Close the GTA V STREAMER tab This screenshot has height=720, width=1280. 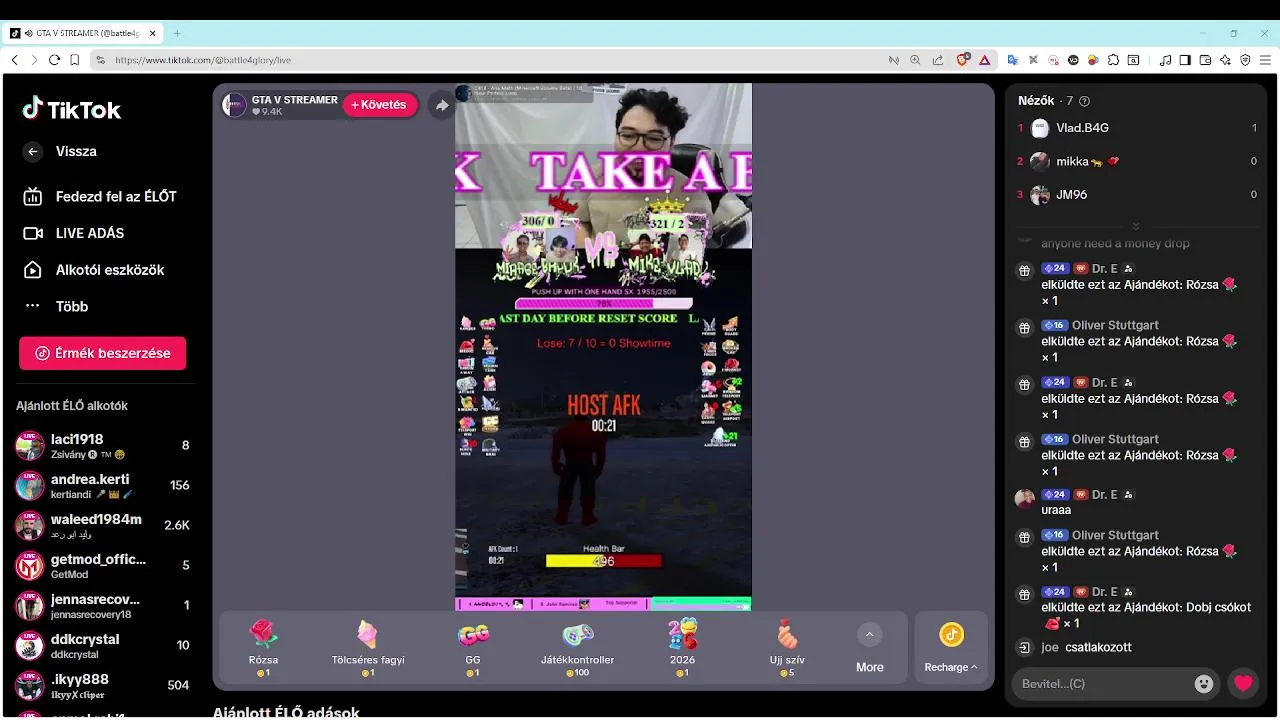pyautogui.click(x=153, y=33)
